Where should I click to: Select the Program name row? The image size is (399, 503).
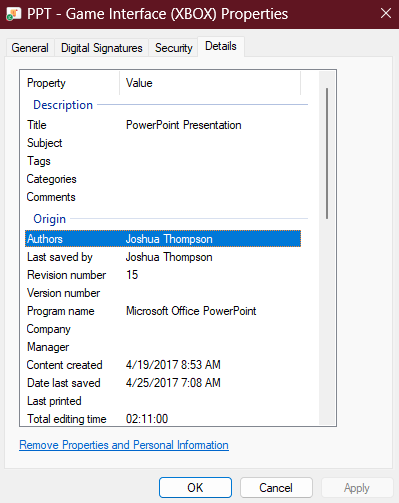coord(163,311)
